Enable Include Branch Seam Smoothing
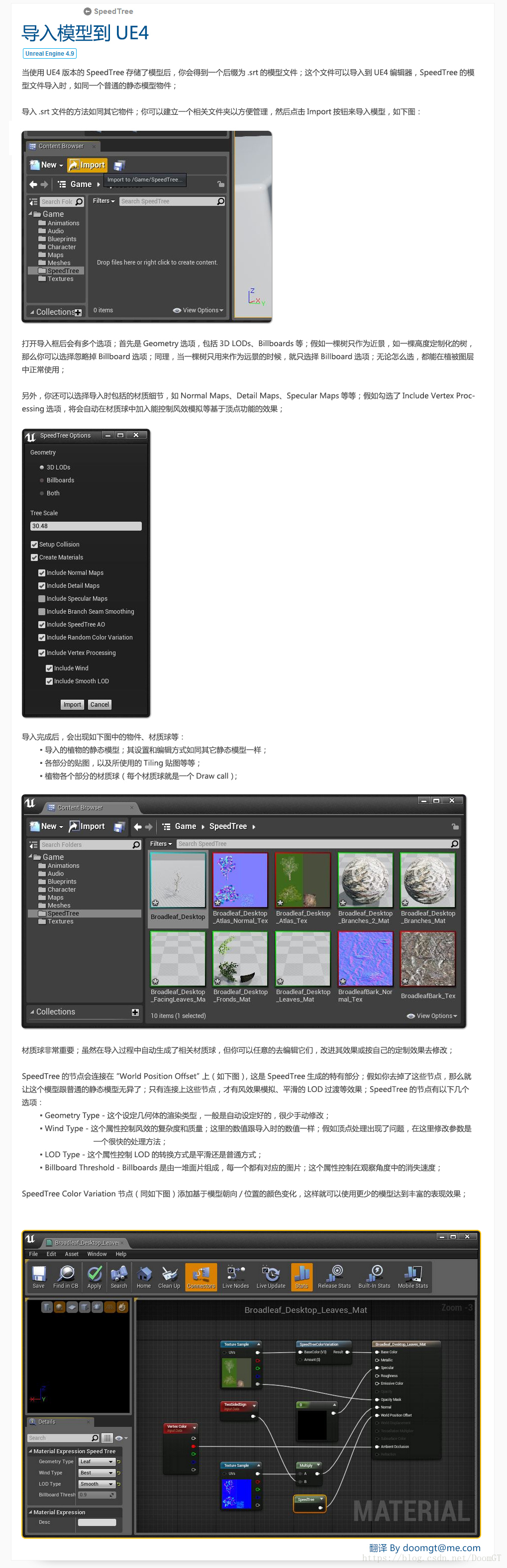 pos(42,612)
